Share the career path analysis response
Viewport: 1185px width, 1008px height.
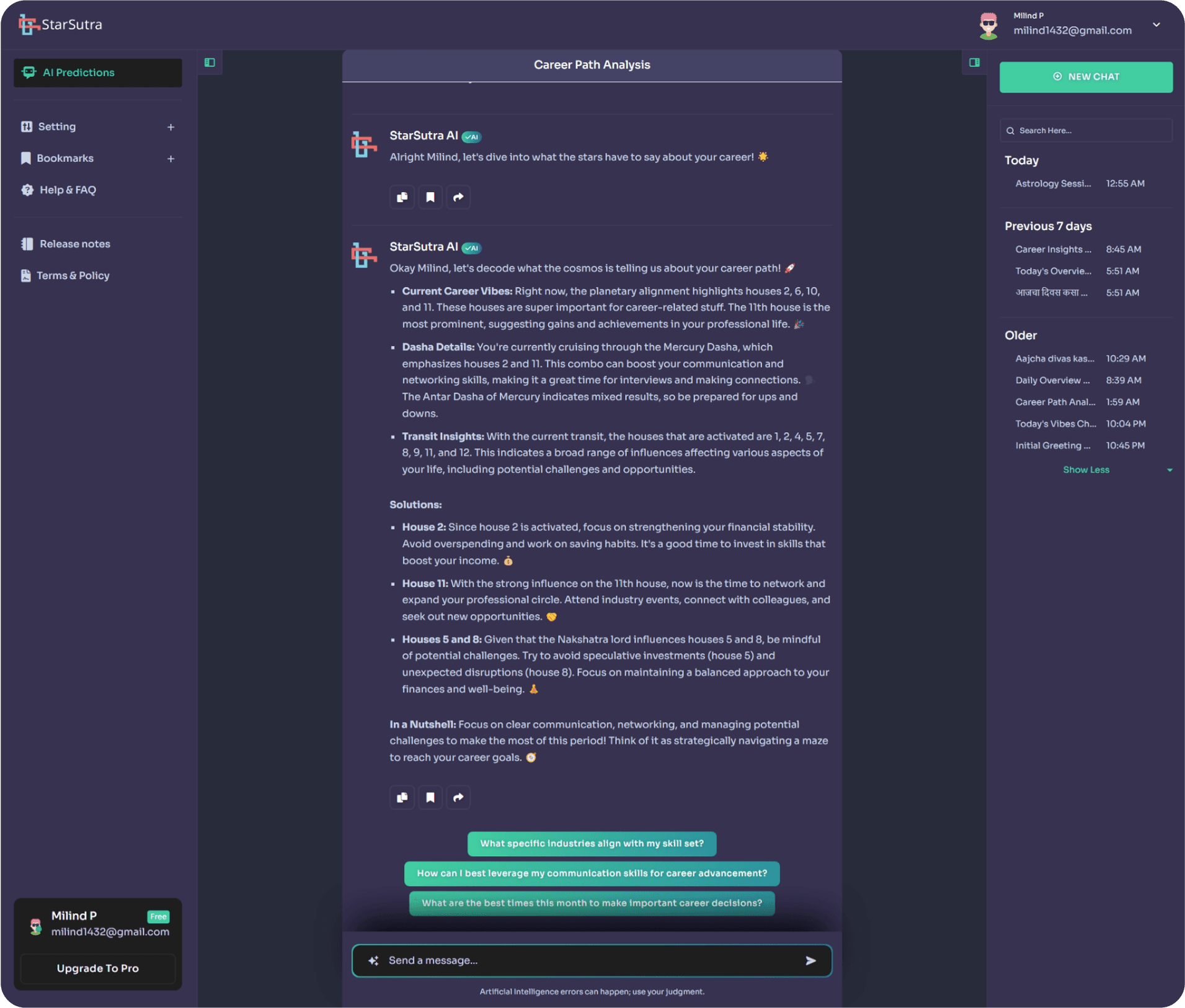click(x=458, y=797)
